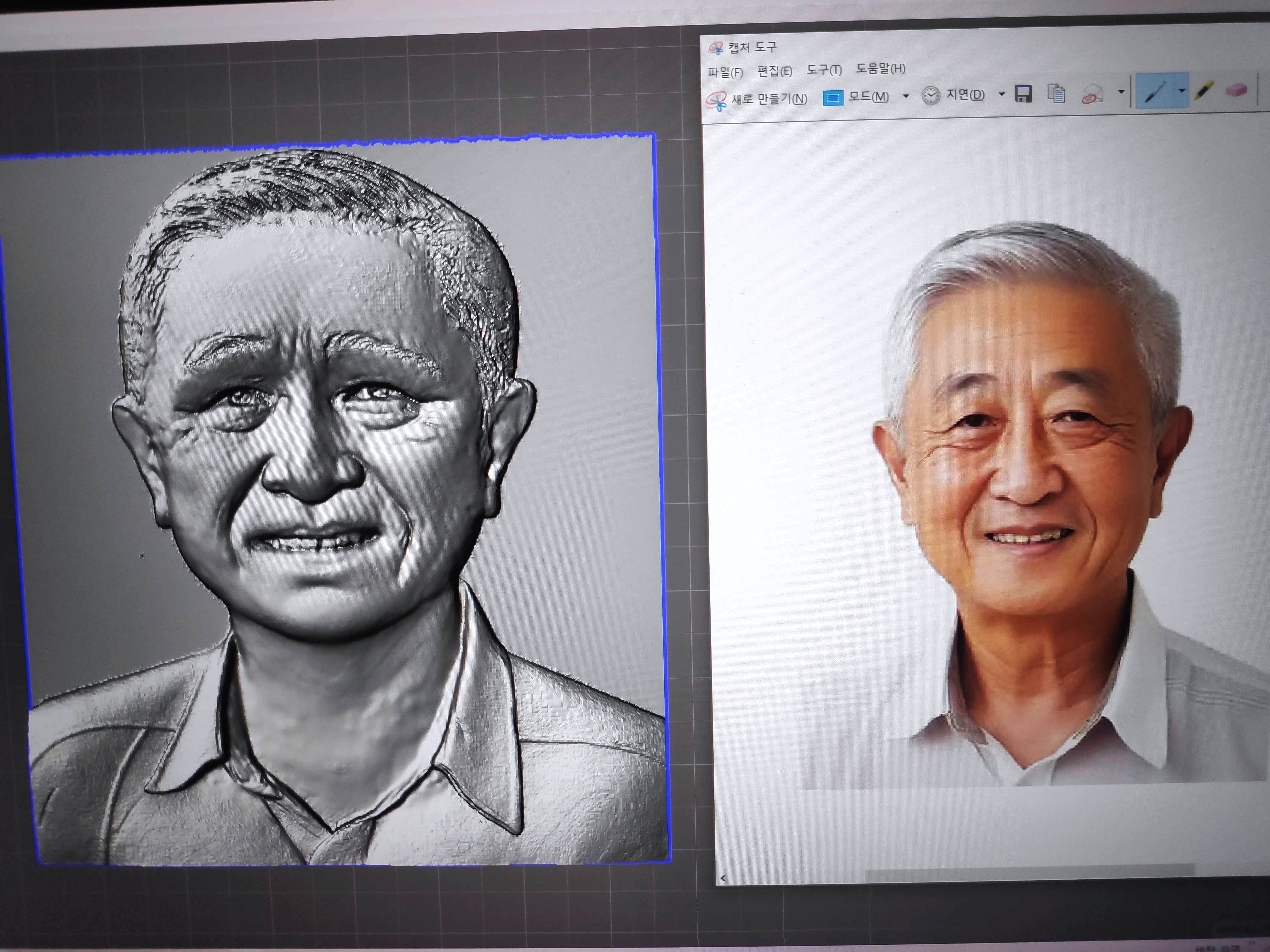Open the 편집(E) menu
1270x952 pixels.
775,71
